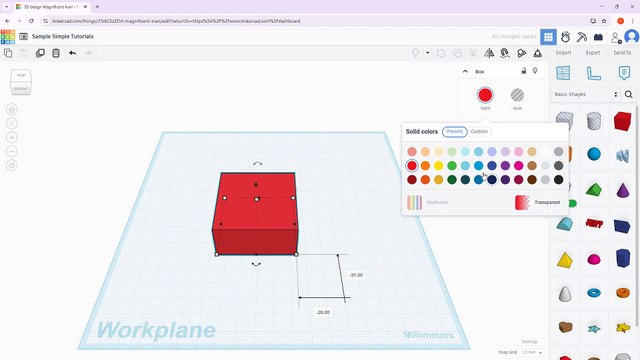Screen dimensions: 640x360
Task: Search shapes with magnifier icon
Action: coord(629,95)
